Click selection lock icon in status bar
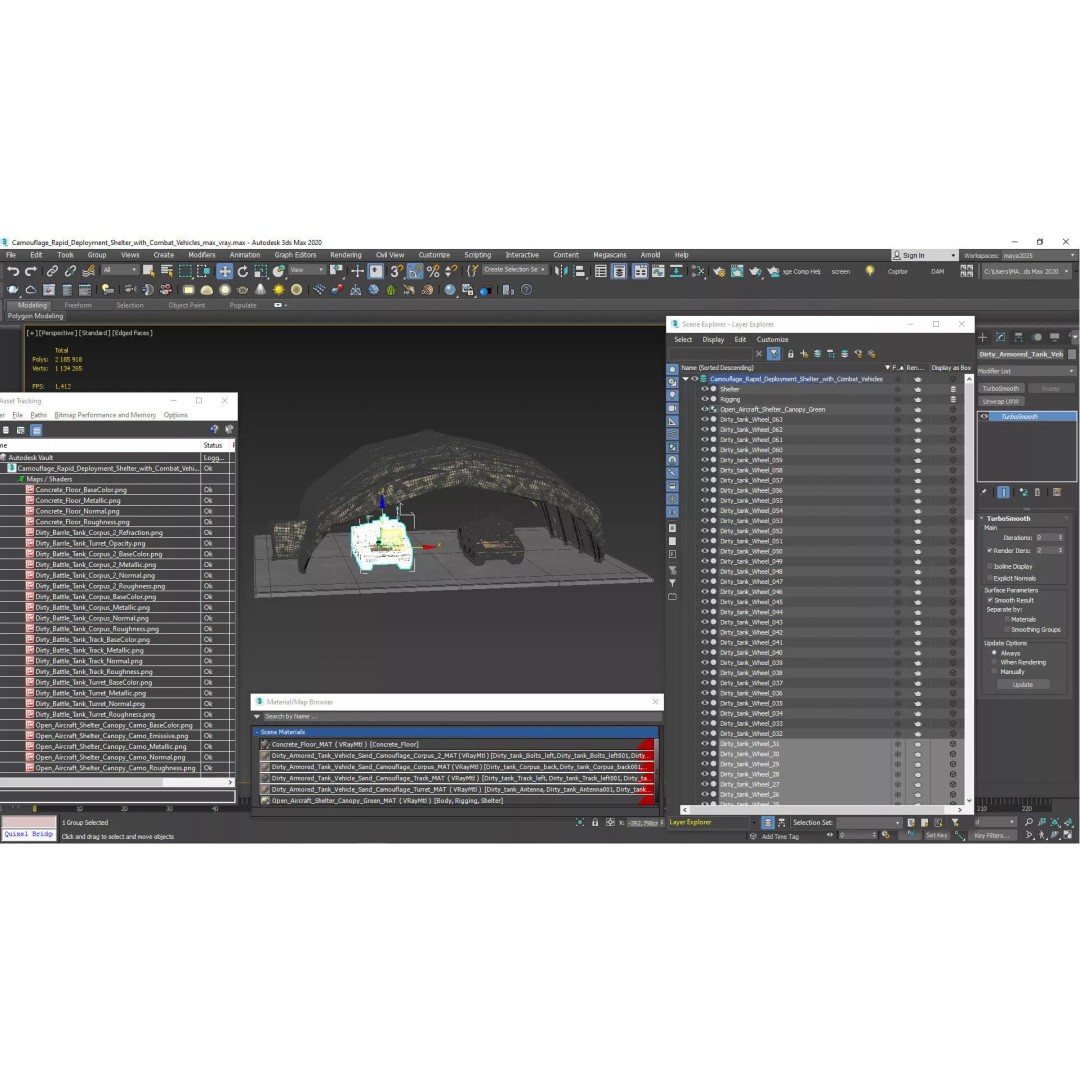 click(595, 822)
